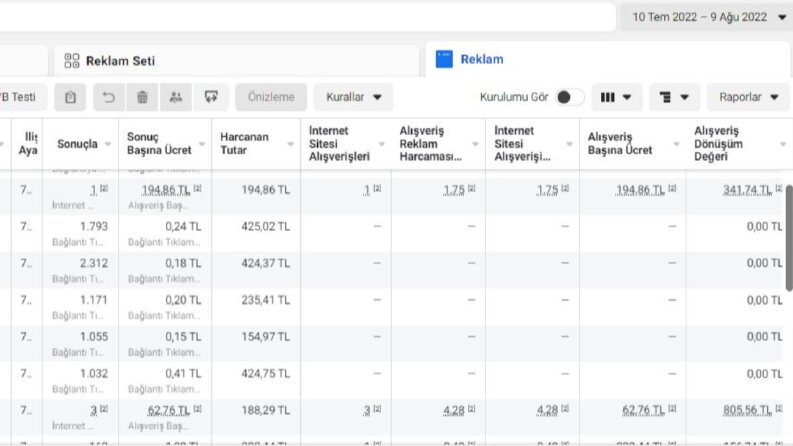Click the 0,41 TL cost per result
The width and height of the screenshot is (793, 446).
[183, 374]
